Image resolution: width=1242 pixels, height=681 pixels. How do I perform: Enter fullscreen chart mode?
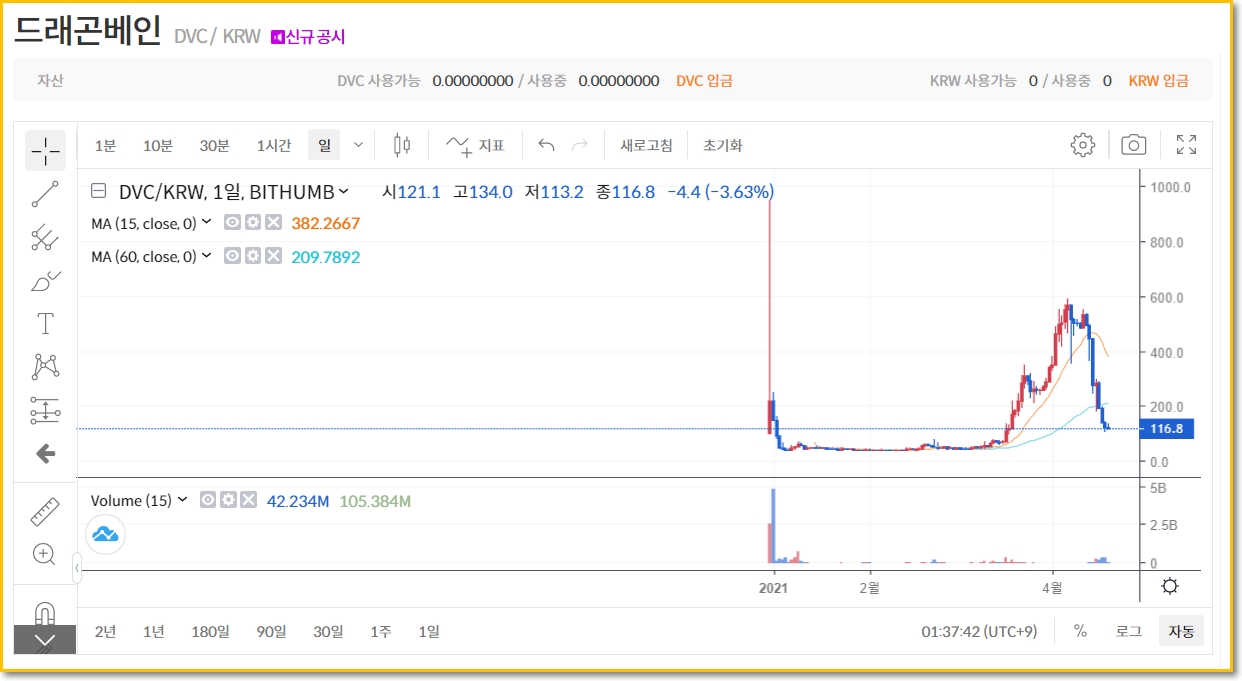(x=1186, y=145)
